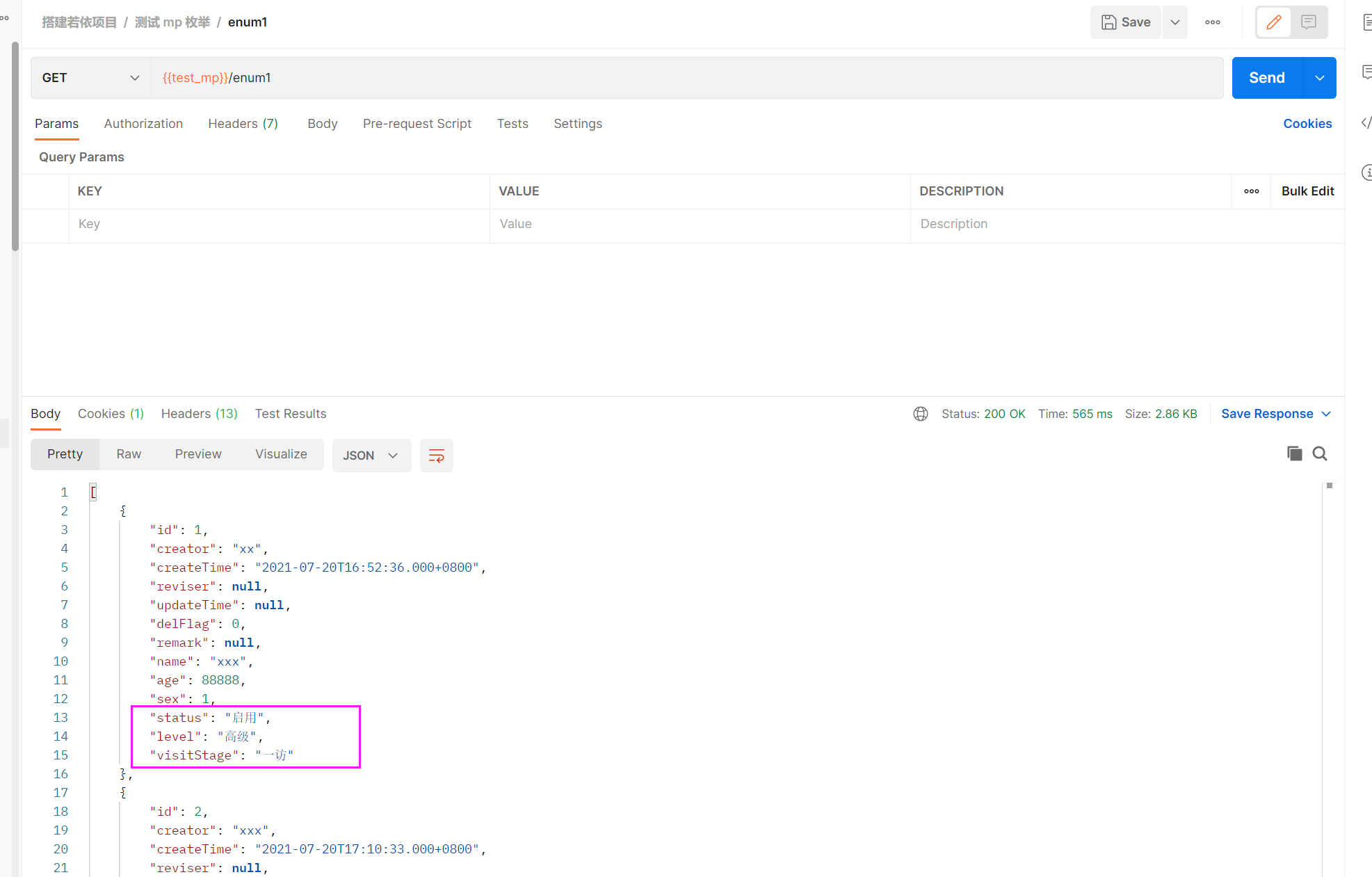Open the Authorization tab

[143, 124]
